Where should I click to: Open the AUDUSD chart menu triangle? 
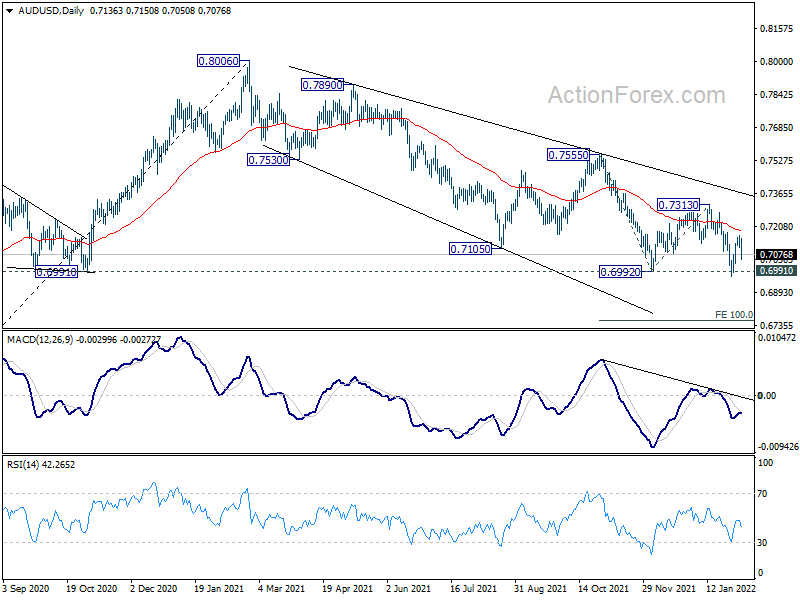10,11
